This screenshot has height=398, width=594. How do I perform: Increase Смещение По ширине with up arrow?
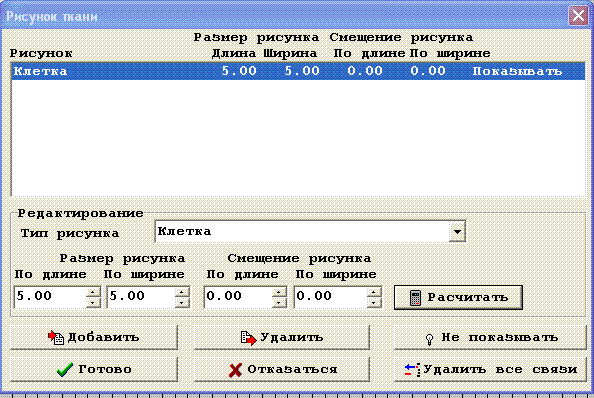pos(374,292)
